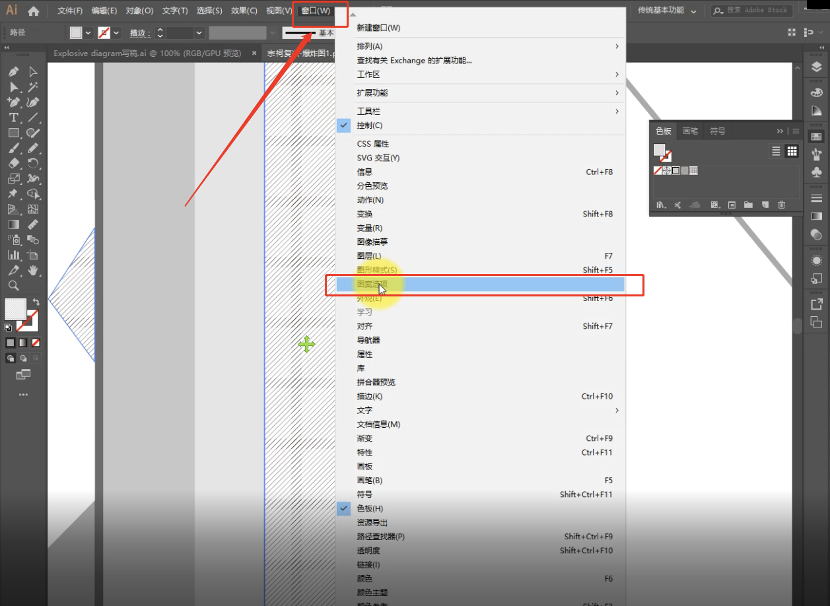Open the 效果(C) menu

click(244, 11)
